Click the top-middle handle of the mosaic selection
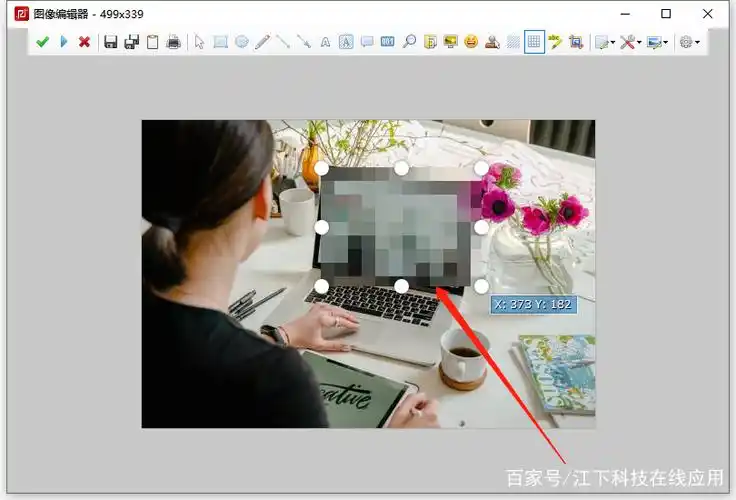This screenshot has width=736, height=500. point(401,168)
